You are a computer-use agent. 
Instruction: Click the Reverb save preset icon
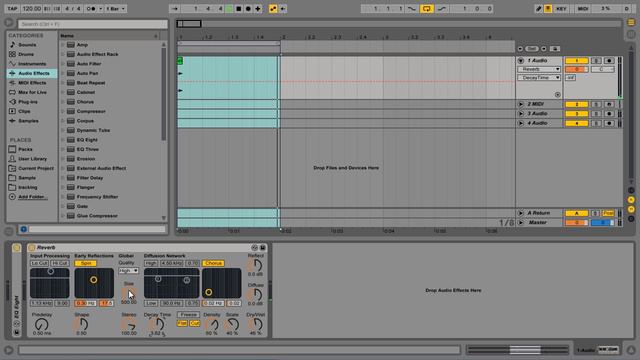[262, 248]
